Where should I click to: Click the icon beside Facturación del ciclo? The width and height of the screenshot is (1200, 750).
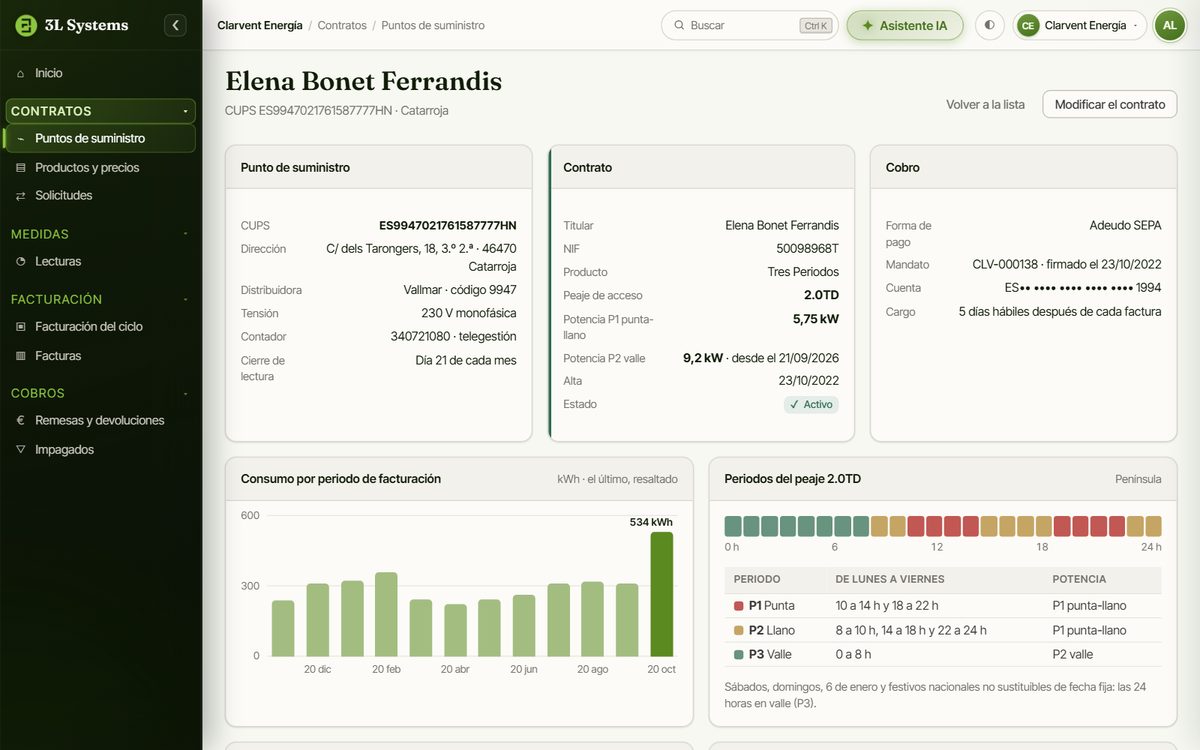click(21, 327)
